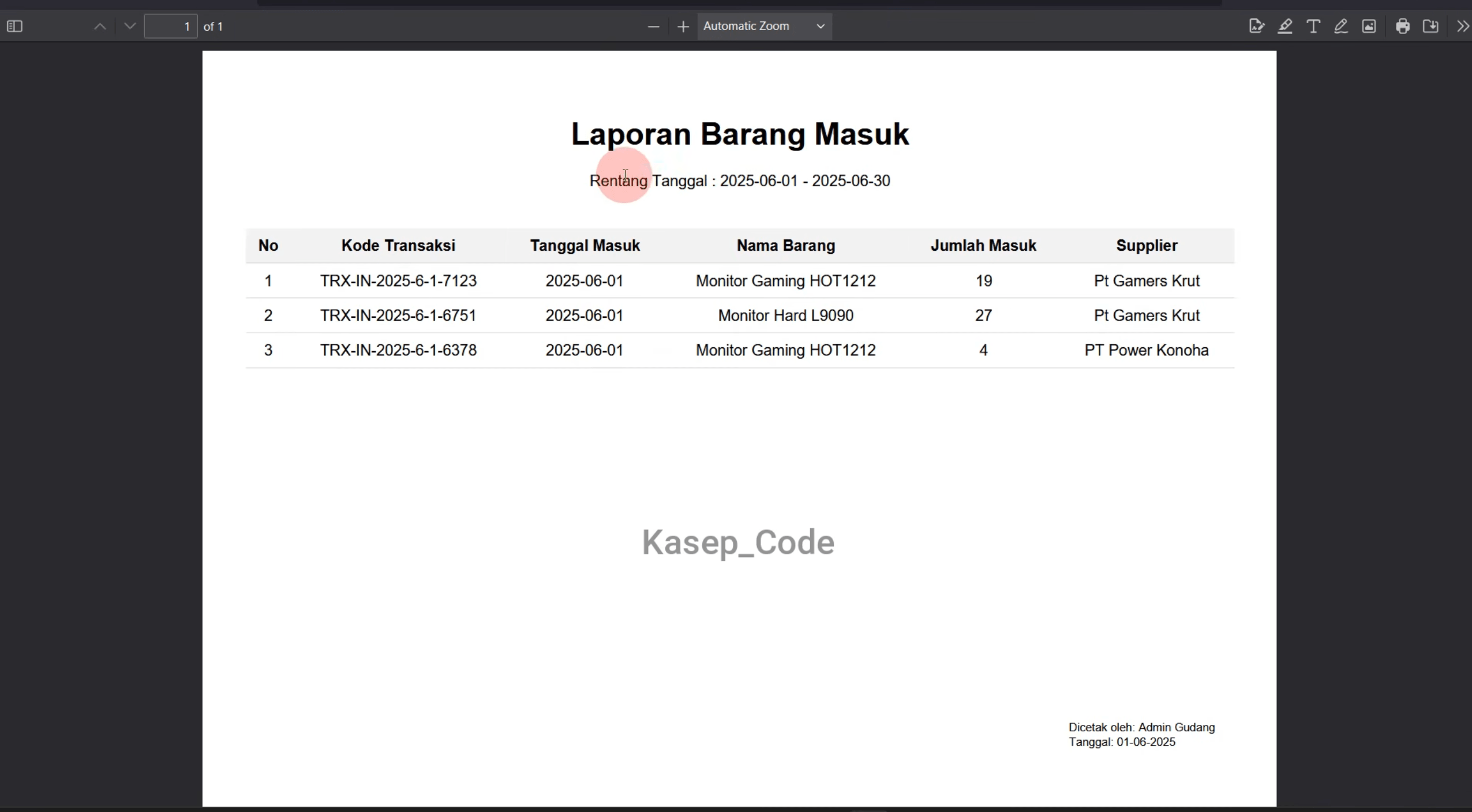Click date 2025-06-01 in row 3
The image size is (1472, 812).
[x=585, y=350]
